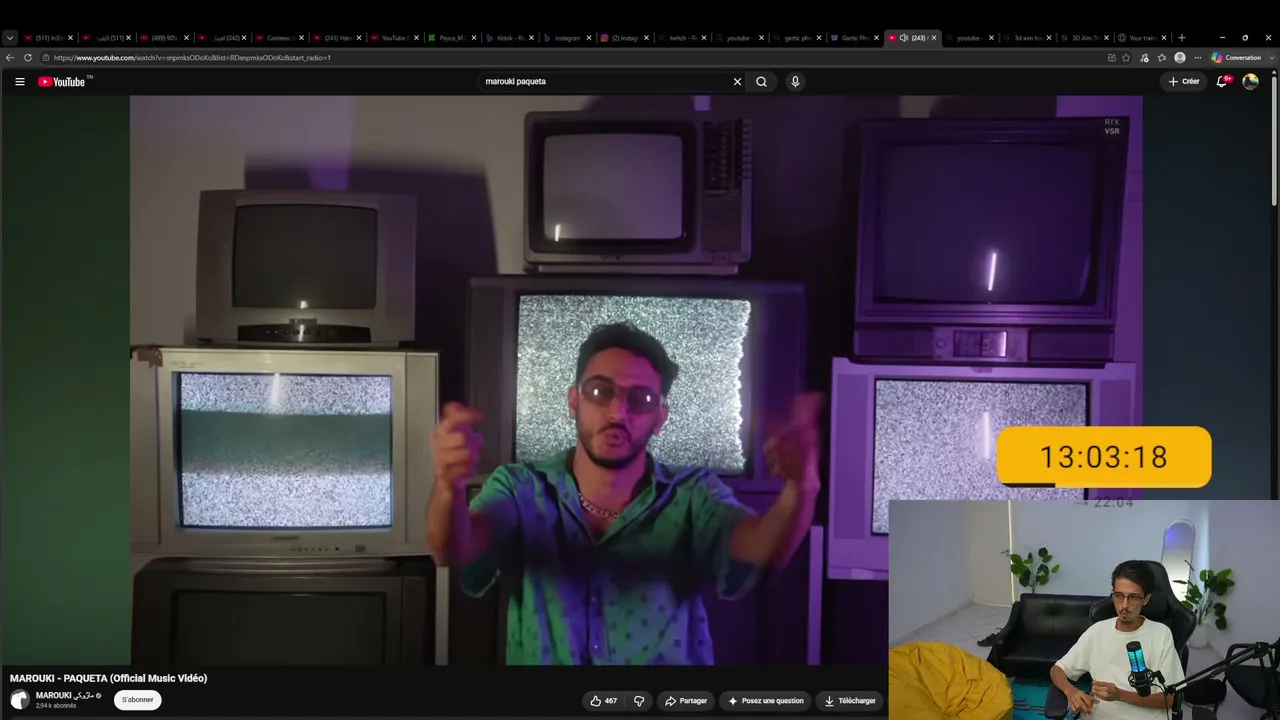Open the Copilot Conversation button
This screenshot has height=720, width=1280.
pos(1237,58)
